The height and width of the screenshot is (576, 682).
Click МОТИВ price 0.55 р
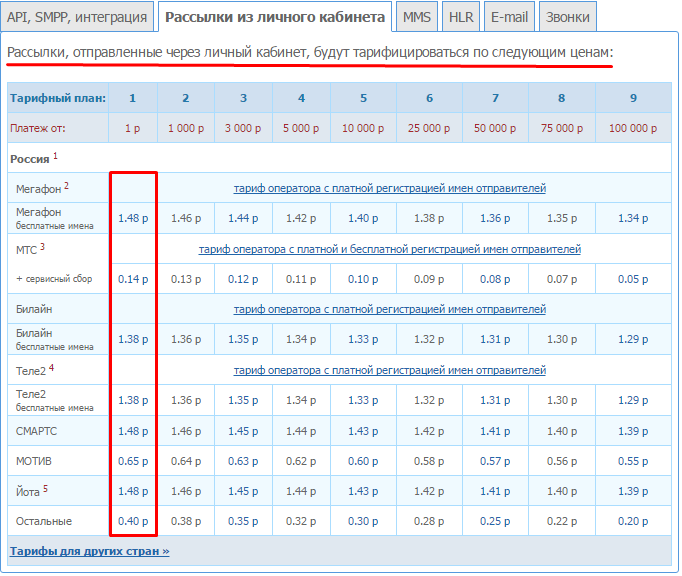click(x=633, y=461)
